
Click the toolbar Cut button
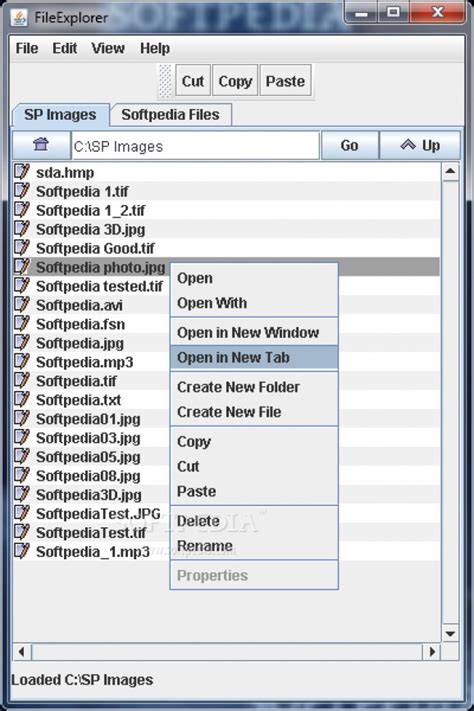pyautogui.click(x=193, y=81)
